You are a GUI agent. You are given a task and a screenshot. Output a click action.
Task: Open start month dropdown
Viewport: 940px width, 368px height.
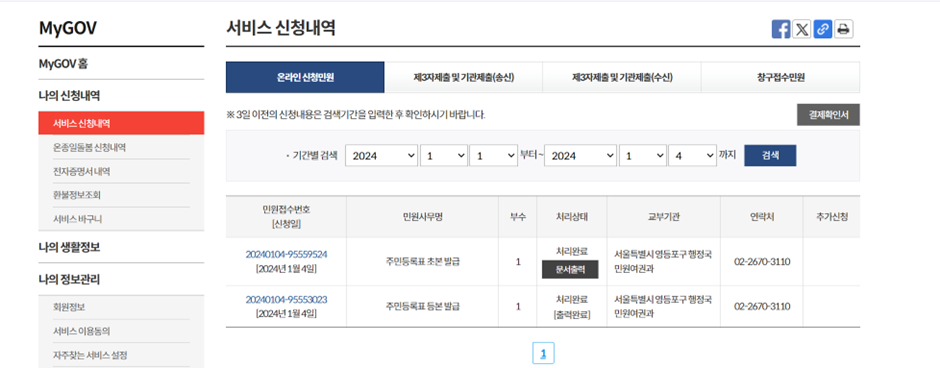[444, 156]
